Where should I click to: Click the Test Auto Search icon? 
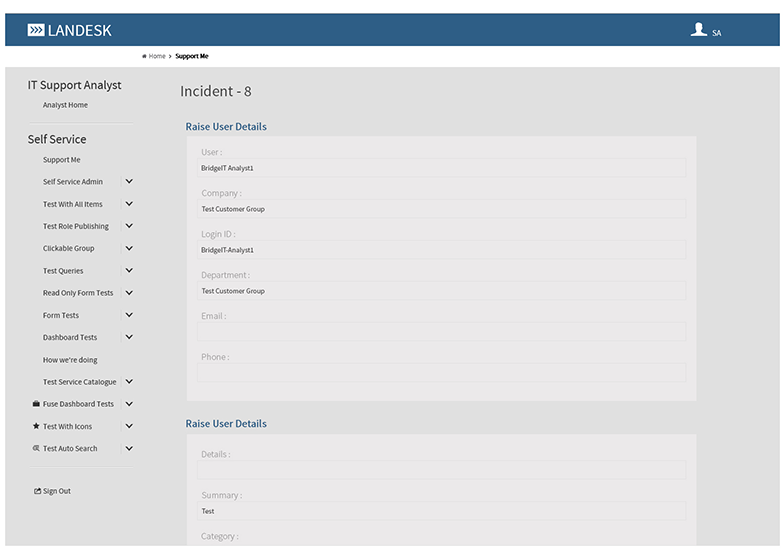click(x=36, y=448)
